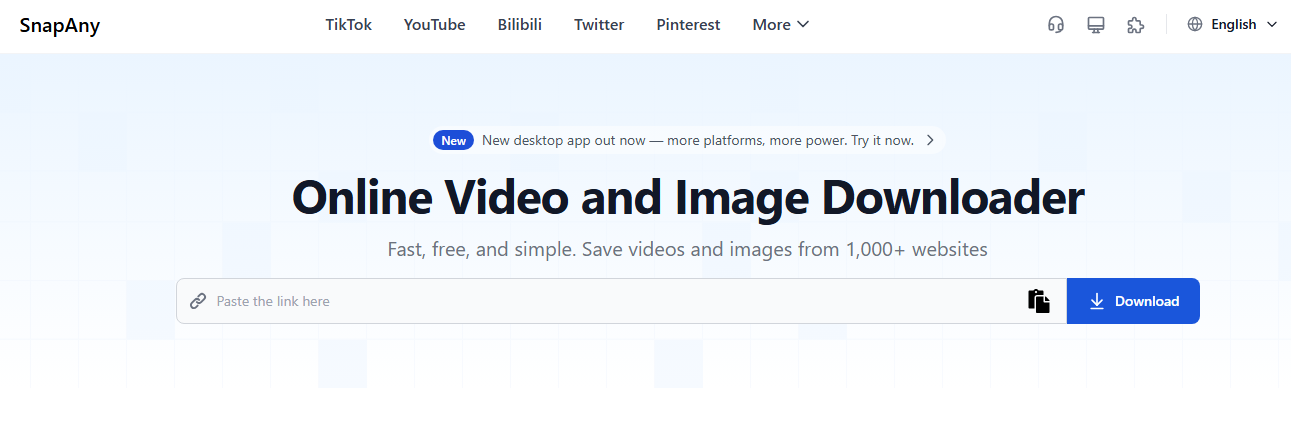Go to the TikTok downloader page

tap(348, 25)
